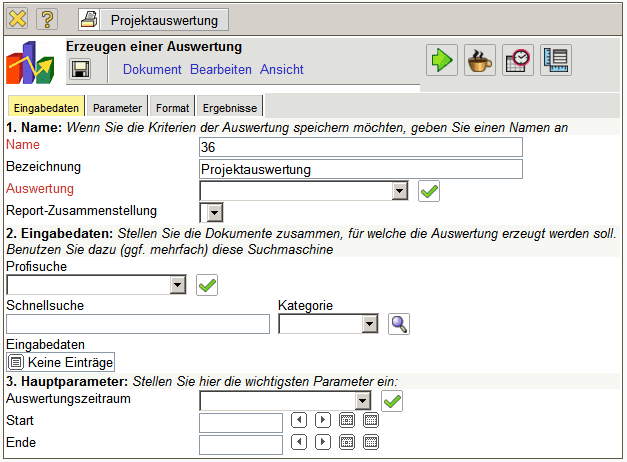Click the Keine Einträge button

(x=61, y=362)
